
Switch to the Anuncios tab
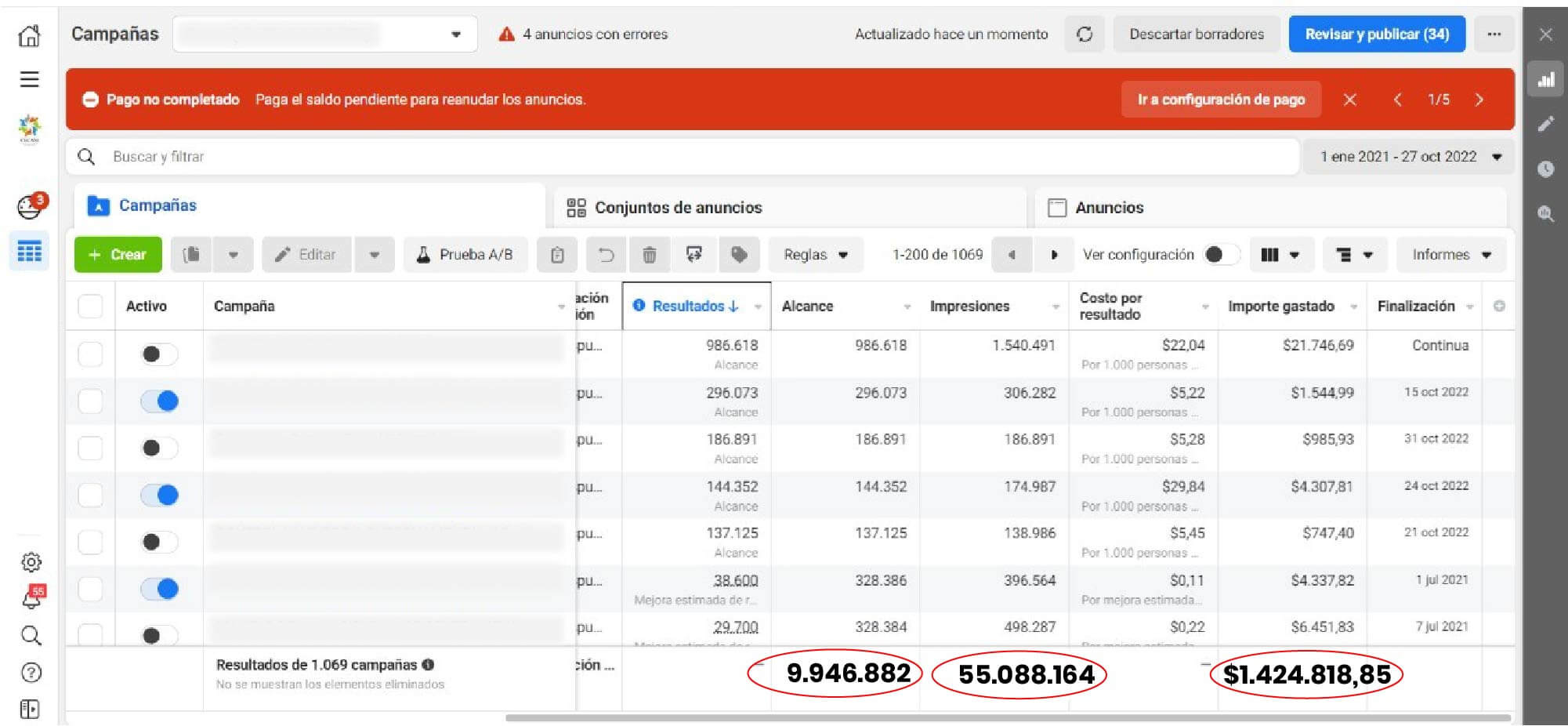click(1270, 208)
